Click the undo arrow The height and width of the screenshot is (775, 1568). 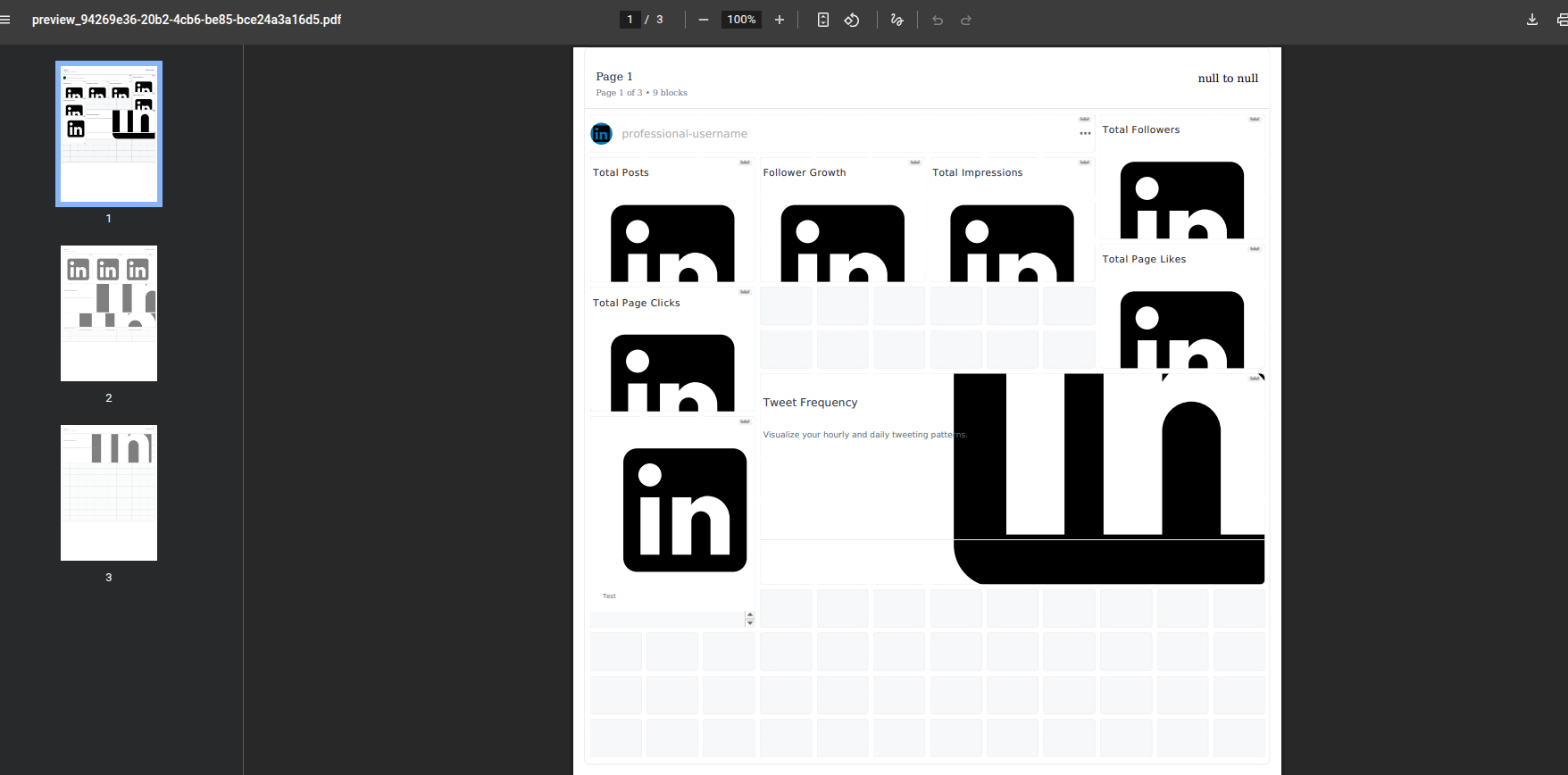pos(938,20)
